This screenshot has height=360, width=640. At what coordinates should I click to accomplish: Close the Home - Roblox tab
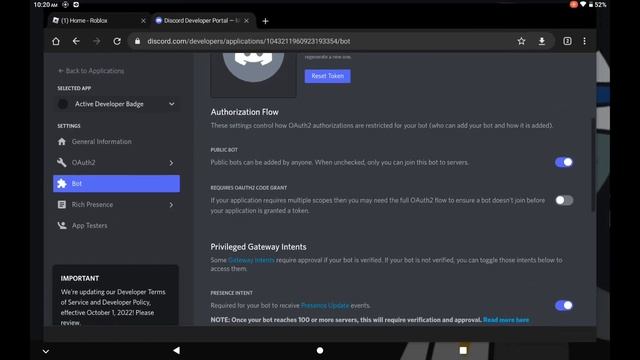point(143,20)
